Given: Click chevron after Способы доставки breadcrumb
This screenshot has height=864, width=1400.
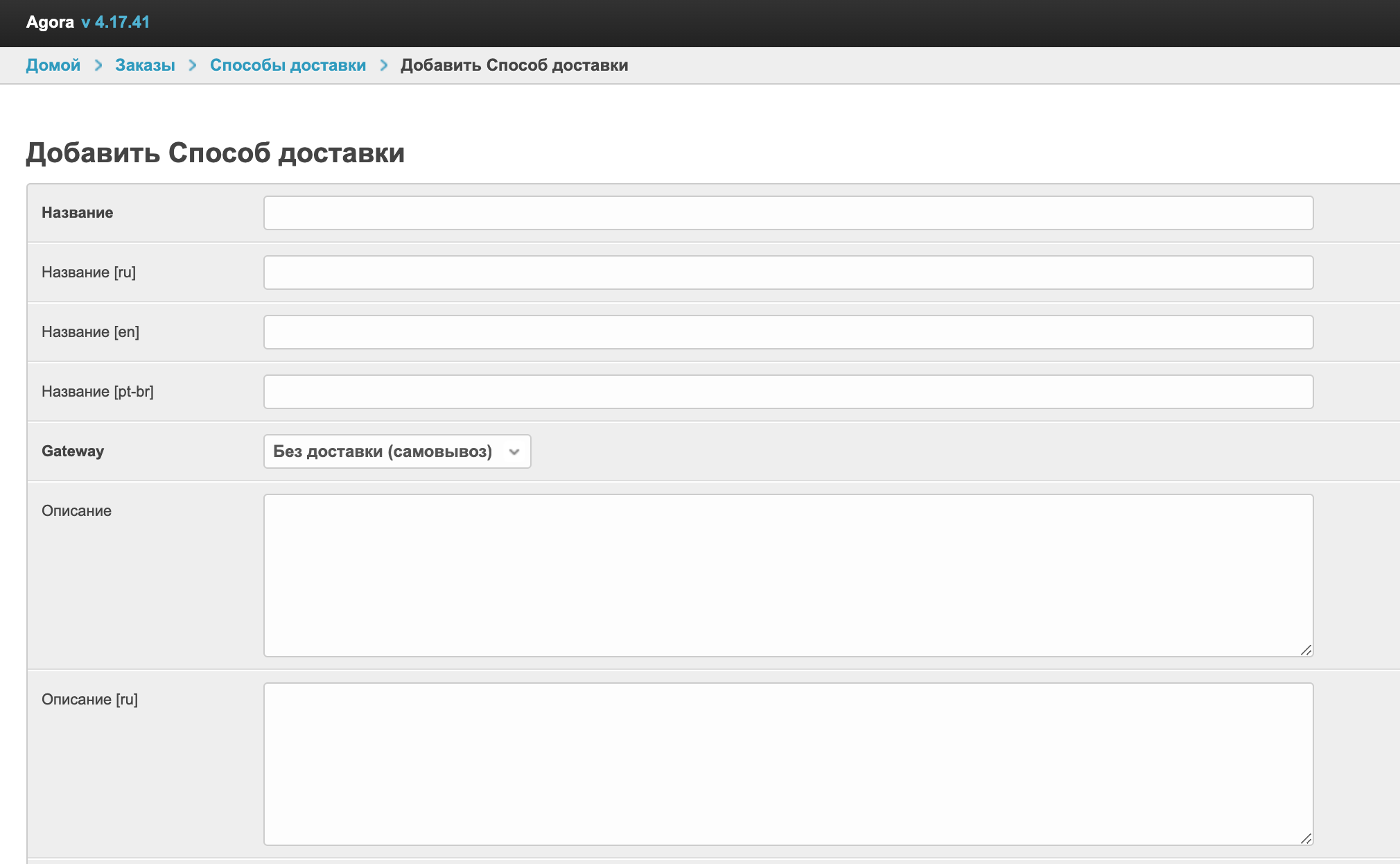Looking at the screenshot, I should tap(384, 65).
